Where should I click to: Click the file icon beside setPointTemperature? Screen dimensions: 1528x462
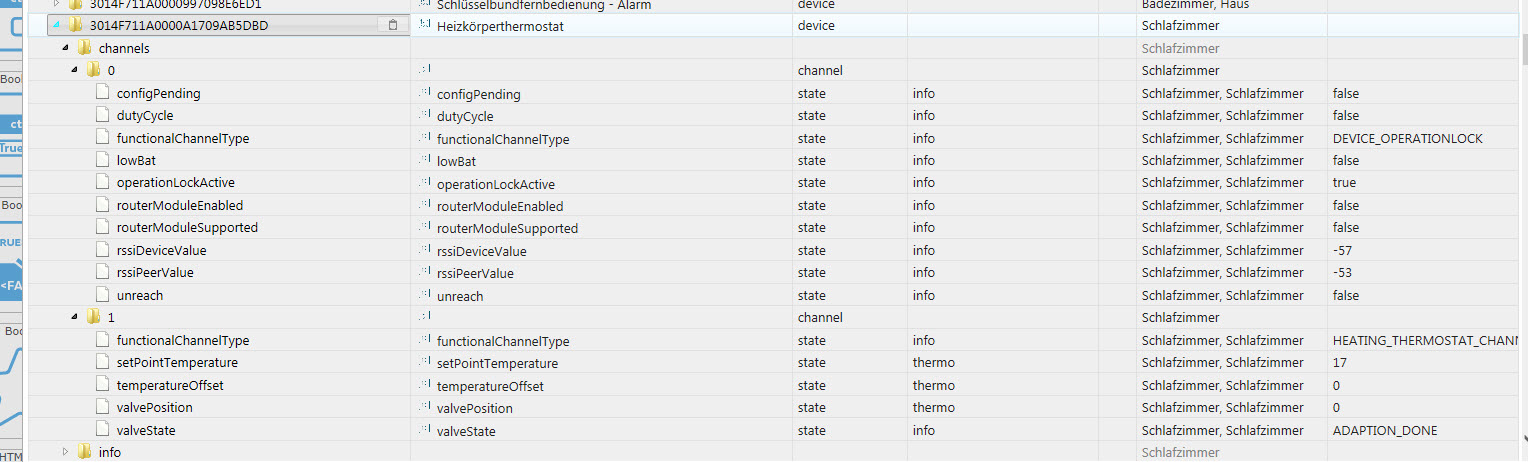[103, 362]
